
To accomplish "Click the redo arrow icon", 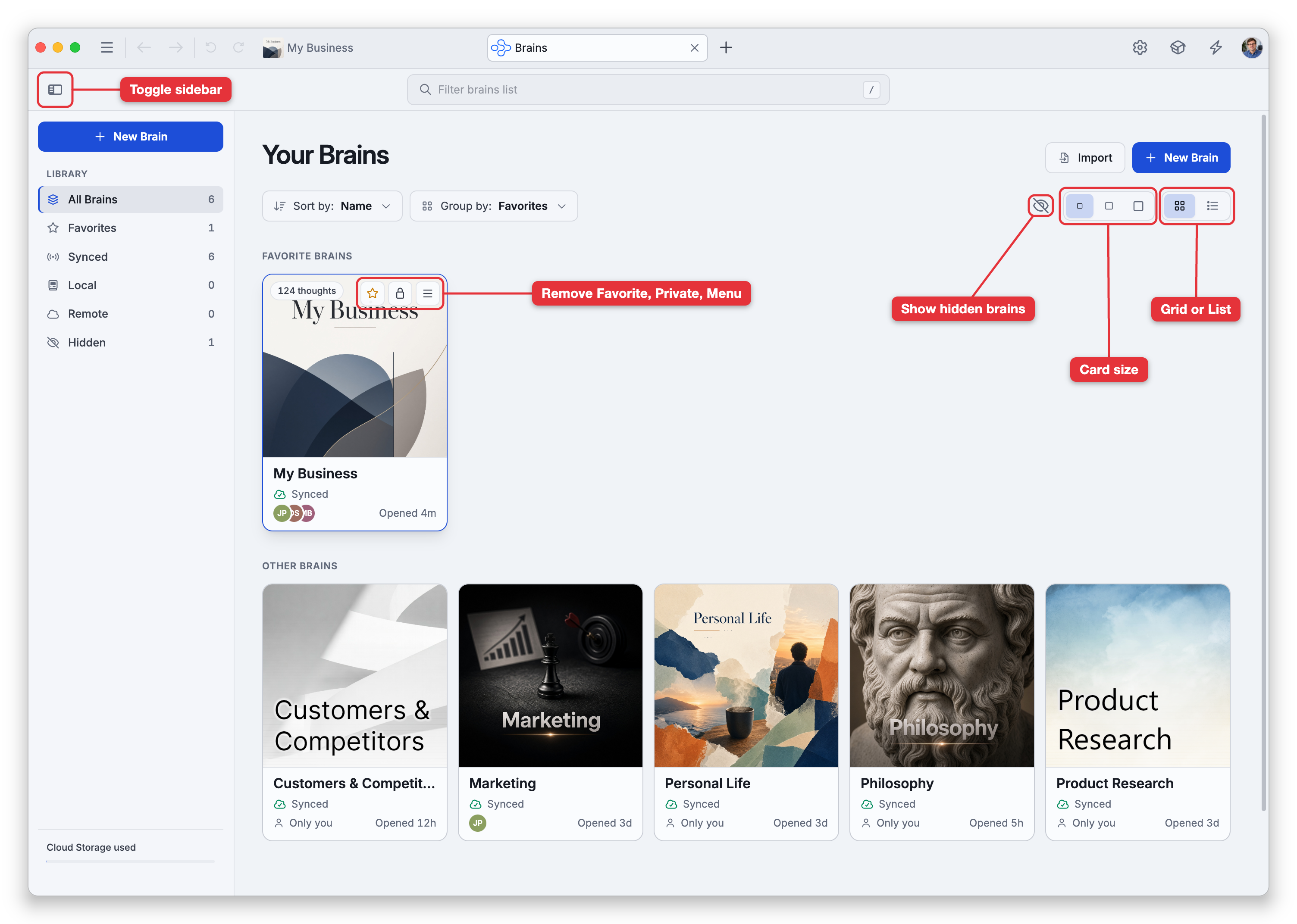I will tap(238, 47).
